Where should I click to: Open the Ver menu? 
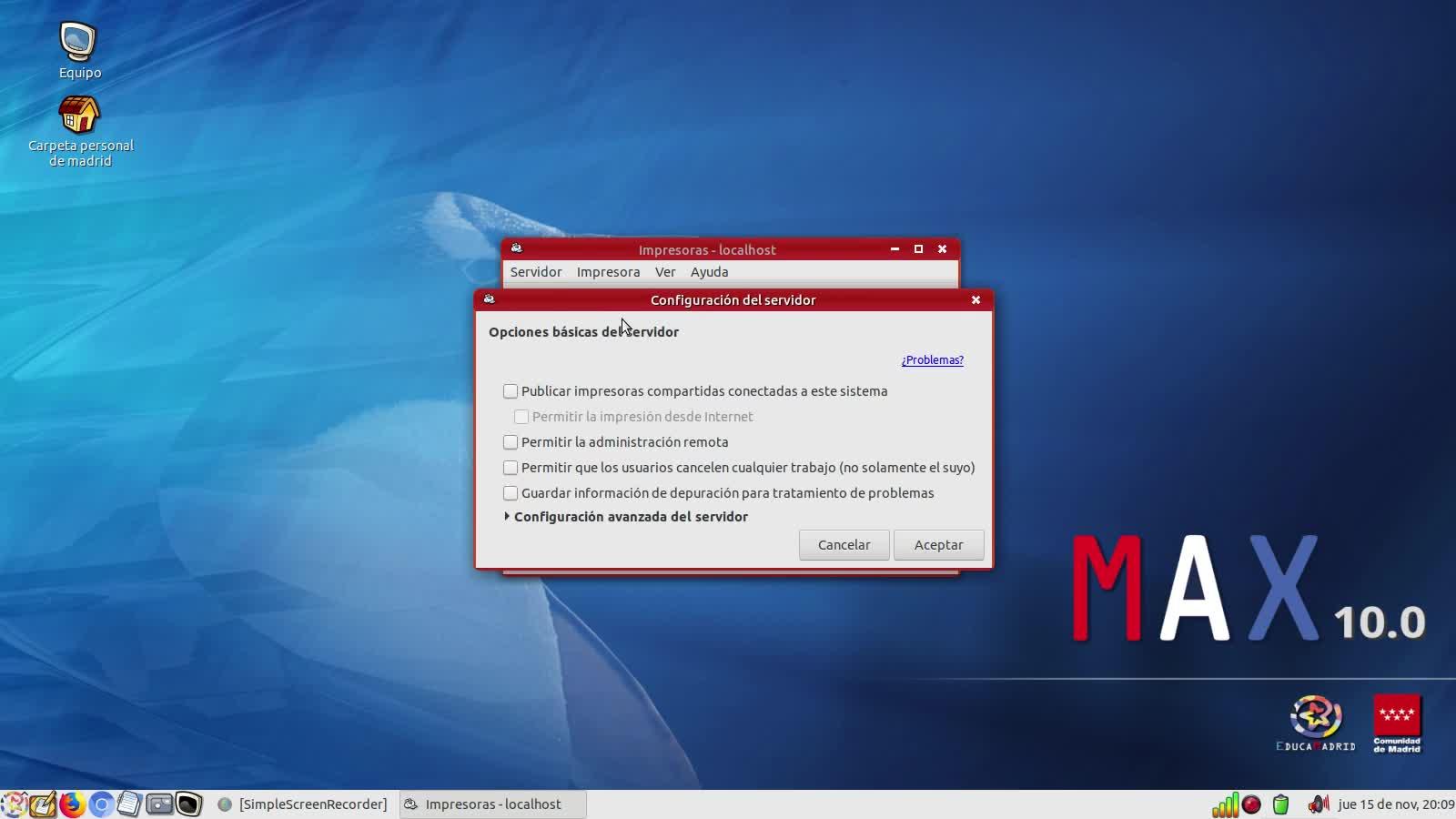click(x=665, y=272)
